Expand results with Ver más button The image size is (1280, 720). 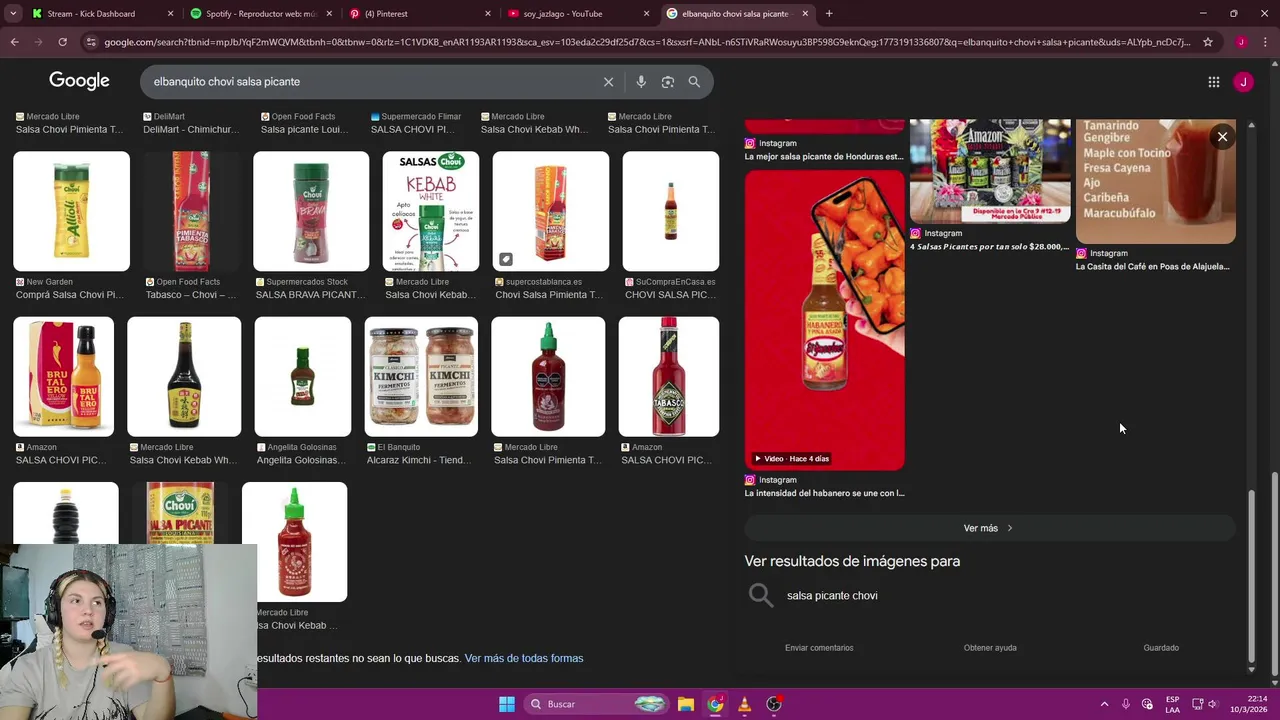click(989, 528)
